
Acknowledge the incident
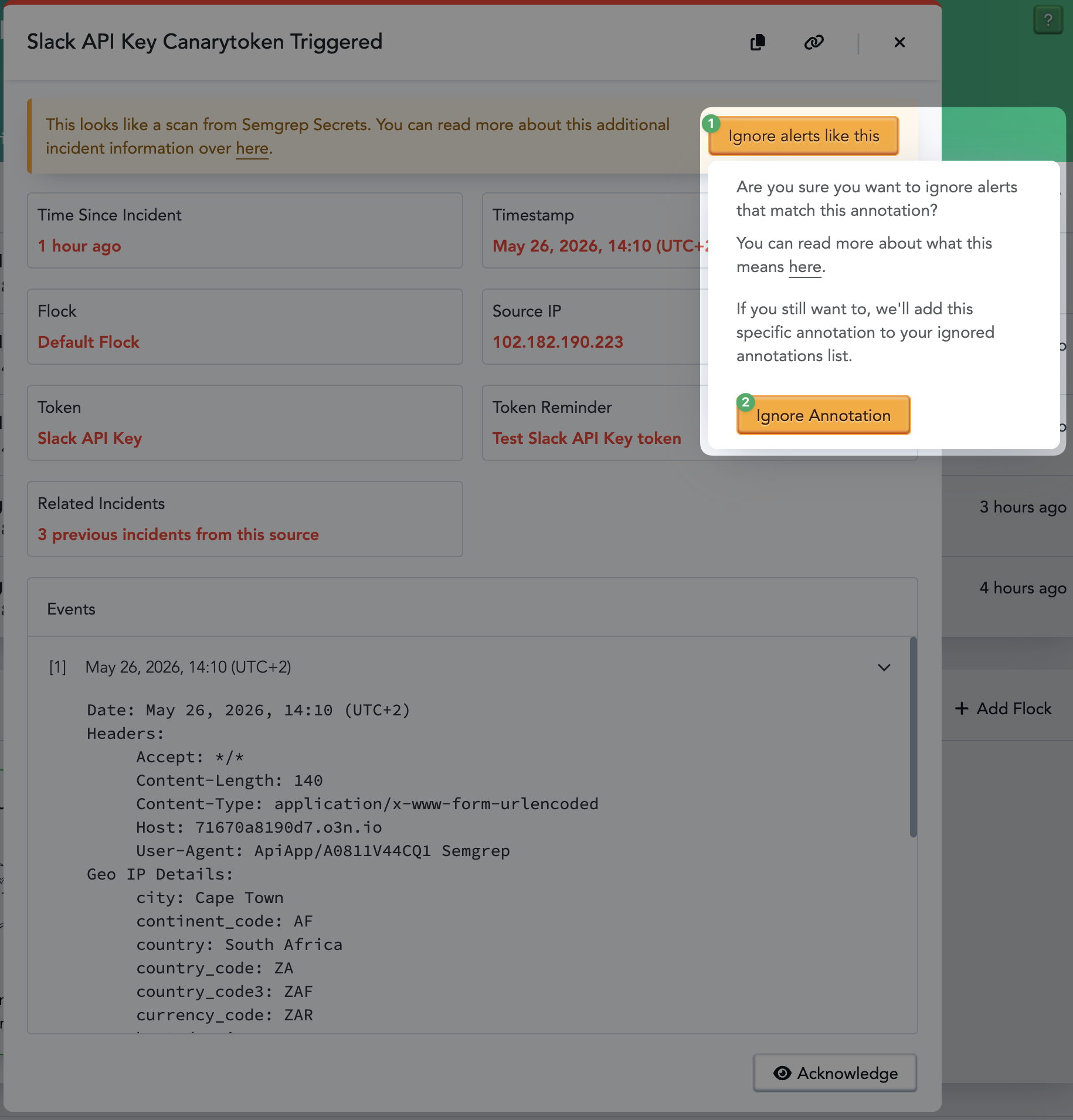pyautogui.click(x=835, y=1073)
